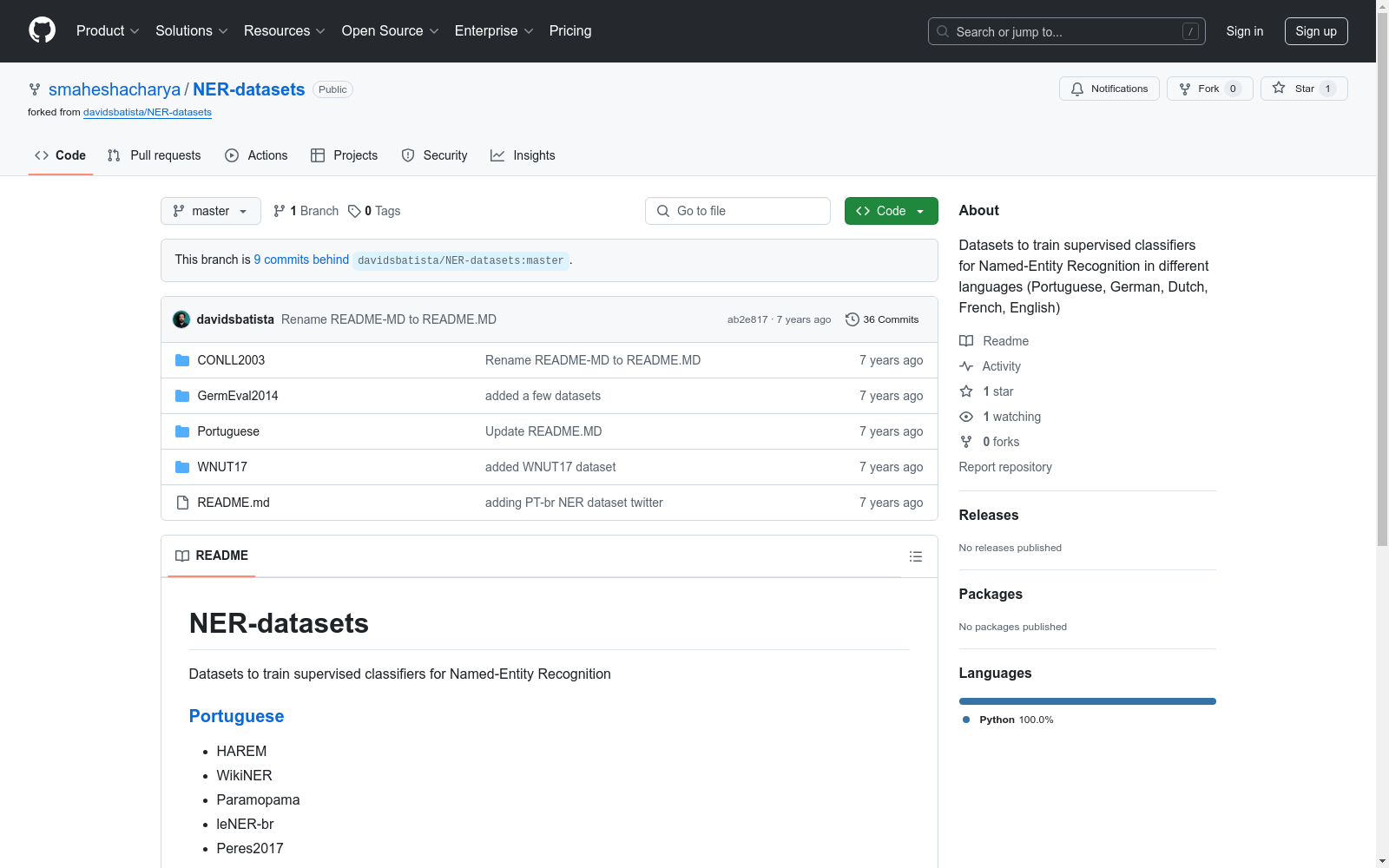The image size is (1389, 868).
Task: Open the green Code dropdown button
Action: (x=892, y=211)
